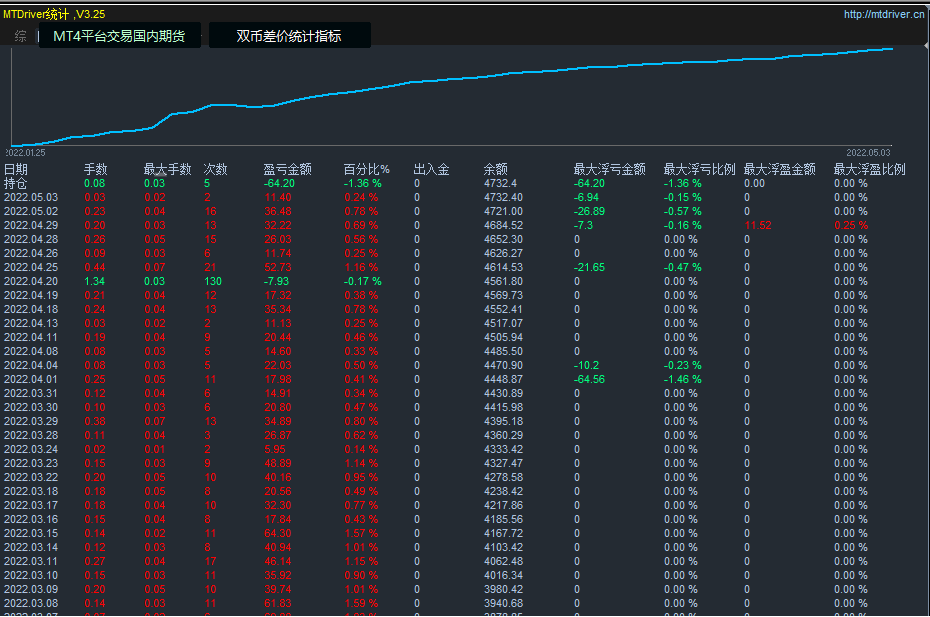Click the balance value 4561.80
The width and height of the screenshot is (930, 617).
pyautogui.click(x=504, y=281)
